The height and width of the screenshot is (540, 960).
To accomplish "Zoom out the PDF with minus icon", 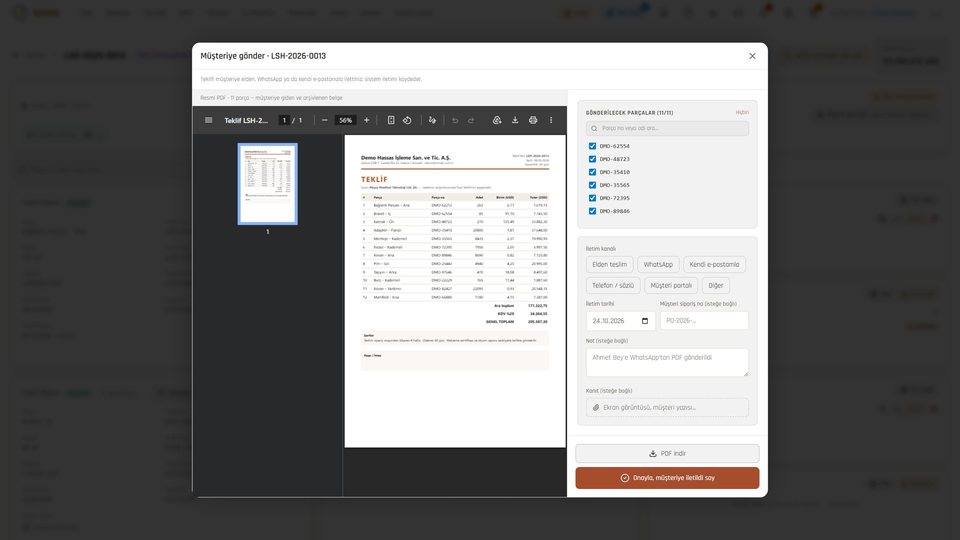I will [x=324, y=120].
